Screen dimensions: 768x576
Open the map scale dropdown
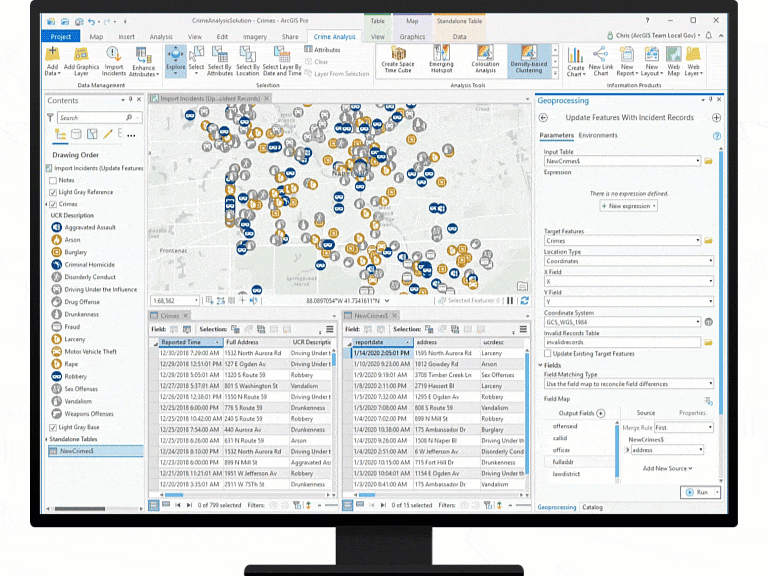[196, 300]
